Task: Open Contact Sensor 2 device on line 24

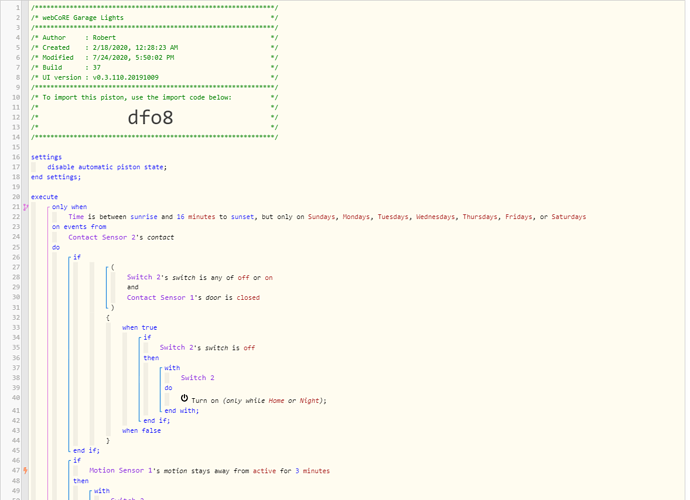Action: tap(102, 237)
